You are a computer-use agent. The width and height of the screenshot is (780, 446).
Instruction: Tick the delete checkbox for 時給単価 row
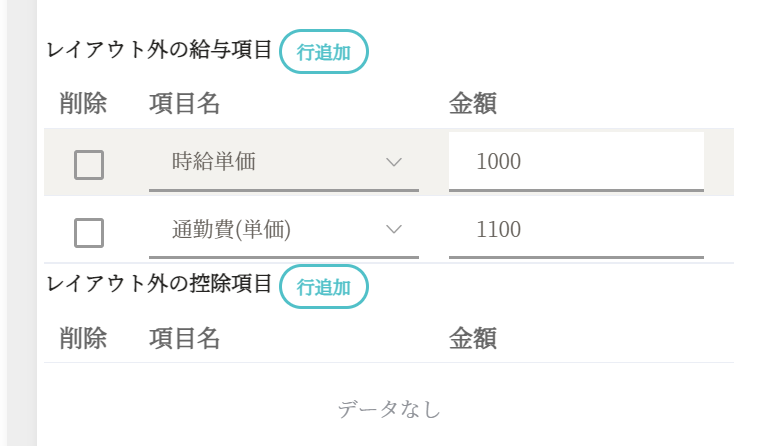pos(89,164)
